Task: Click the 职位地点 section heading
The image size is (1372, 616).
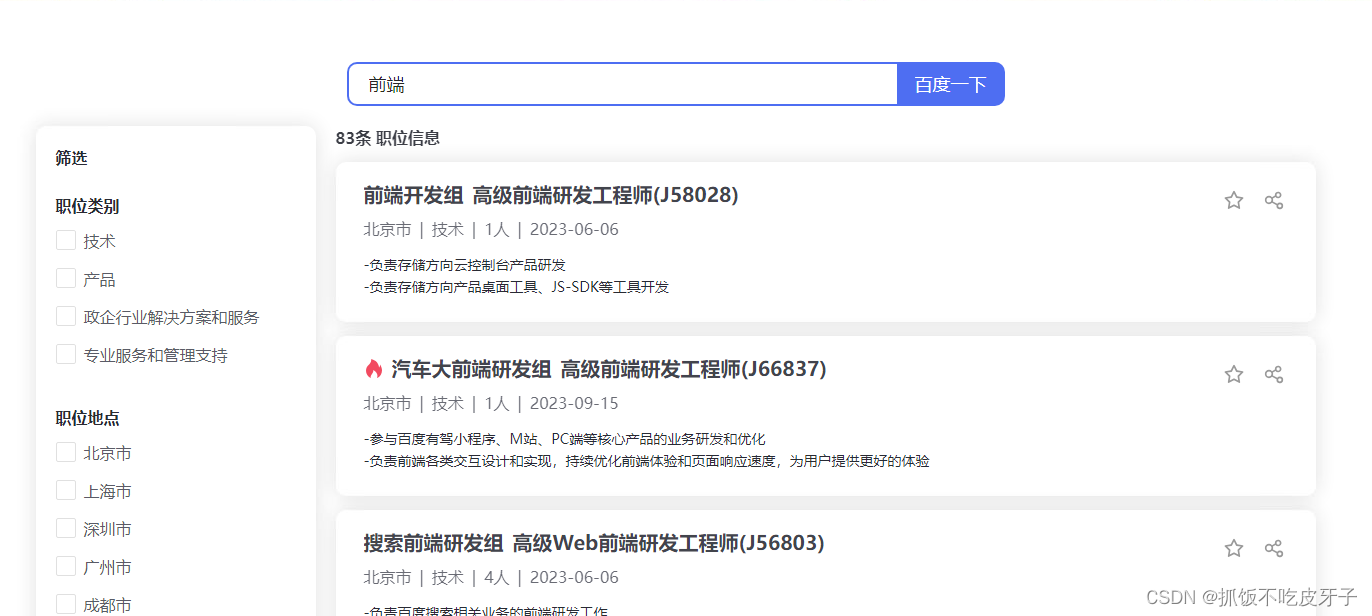Action: [88, 419]
